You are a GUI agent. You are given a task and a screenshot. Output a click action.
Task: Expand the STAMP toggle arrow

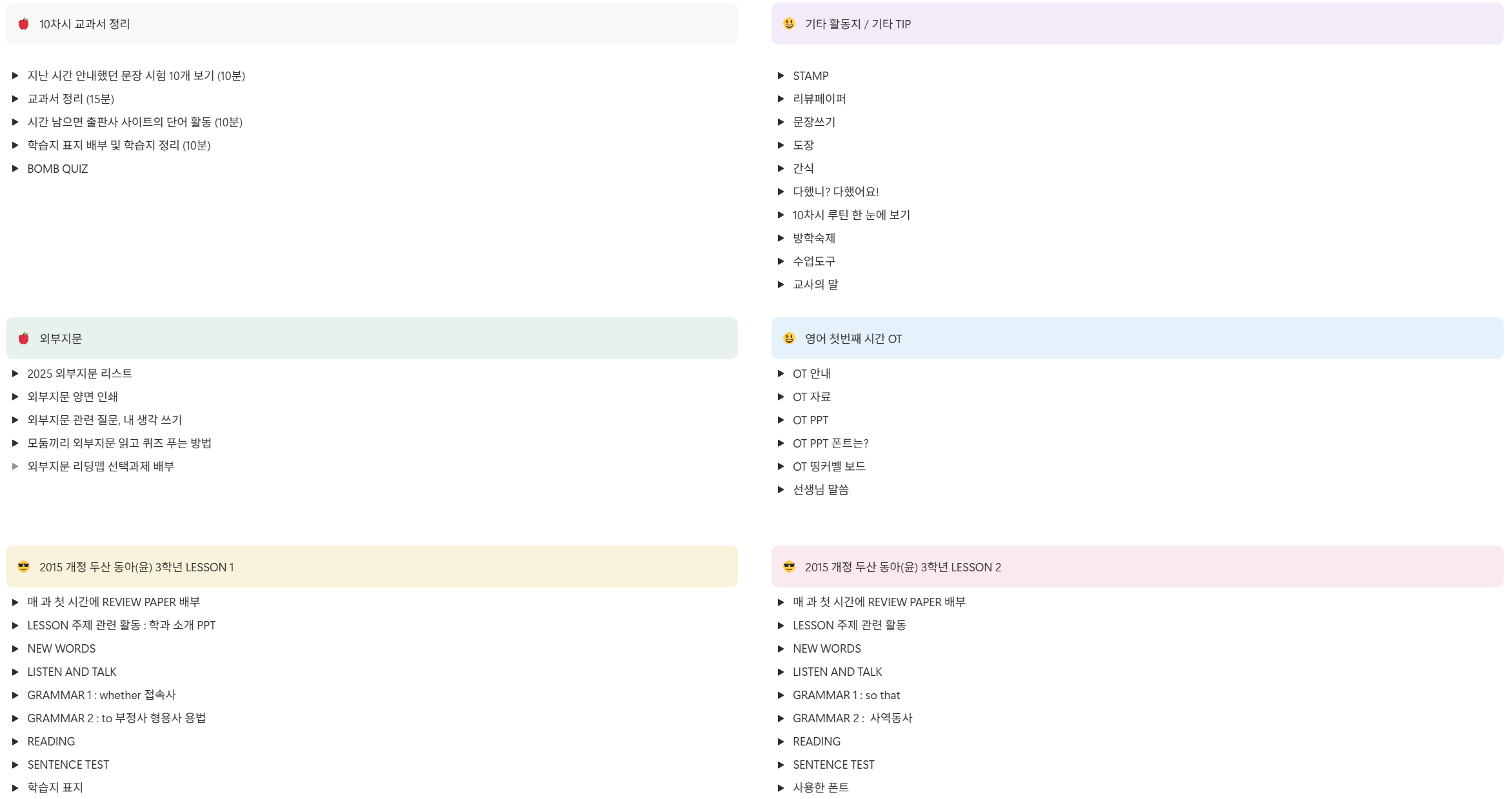[x=781, y=76]
